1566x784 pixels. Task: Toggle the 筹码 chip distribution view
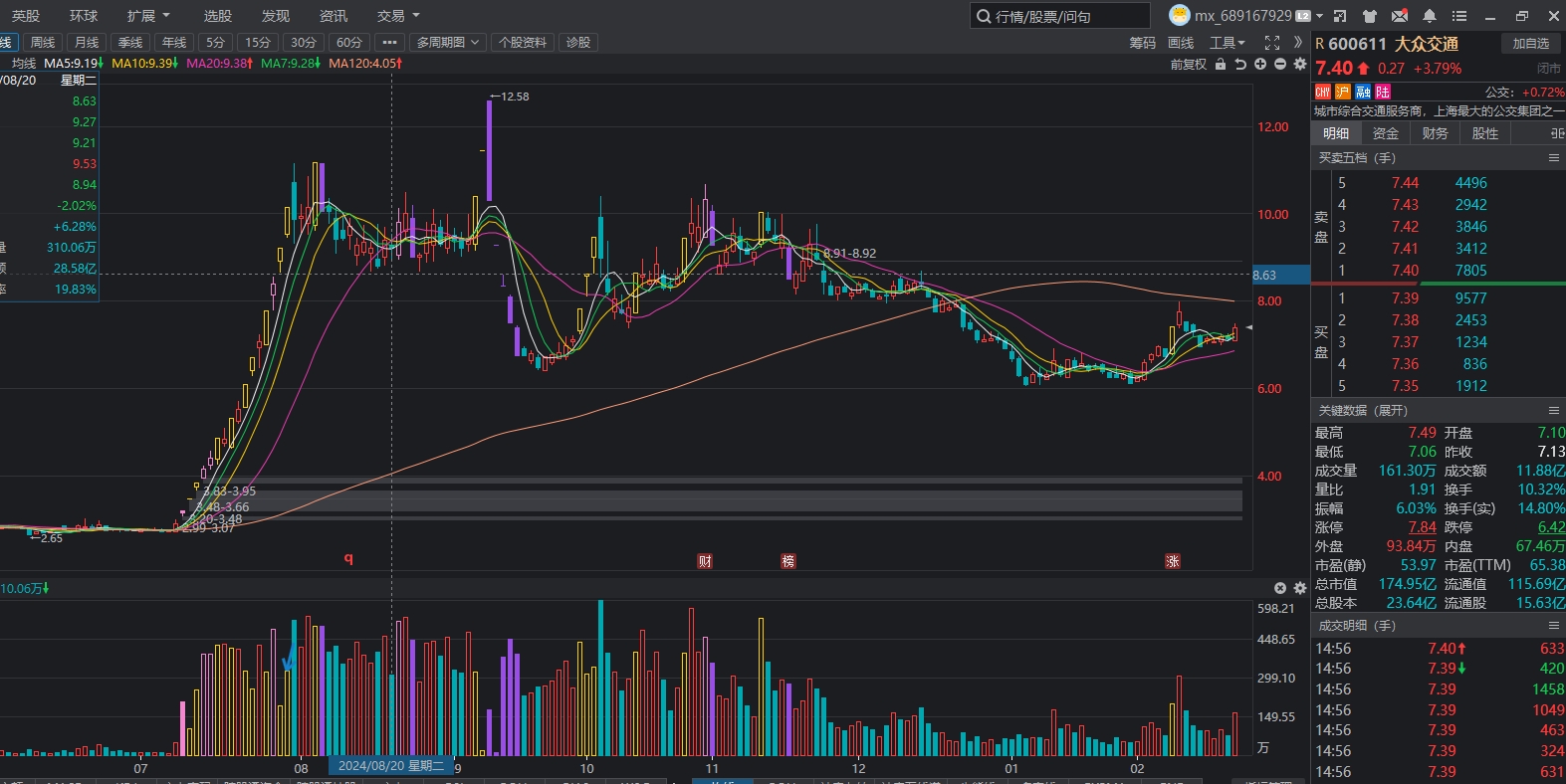pos(1142,43)
